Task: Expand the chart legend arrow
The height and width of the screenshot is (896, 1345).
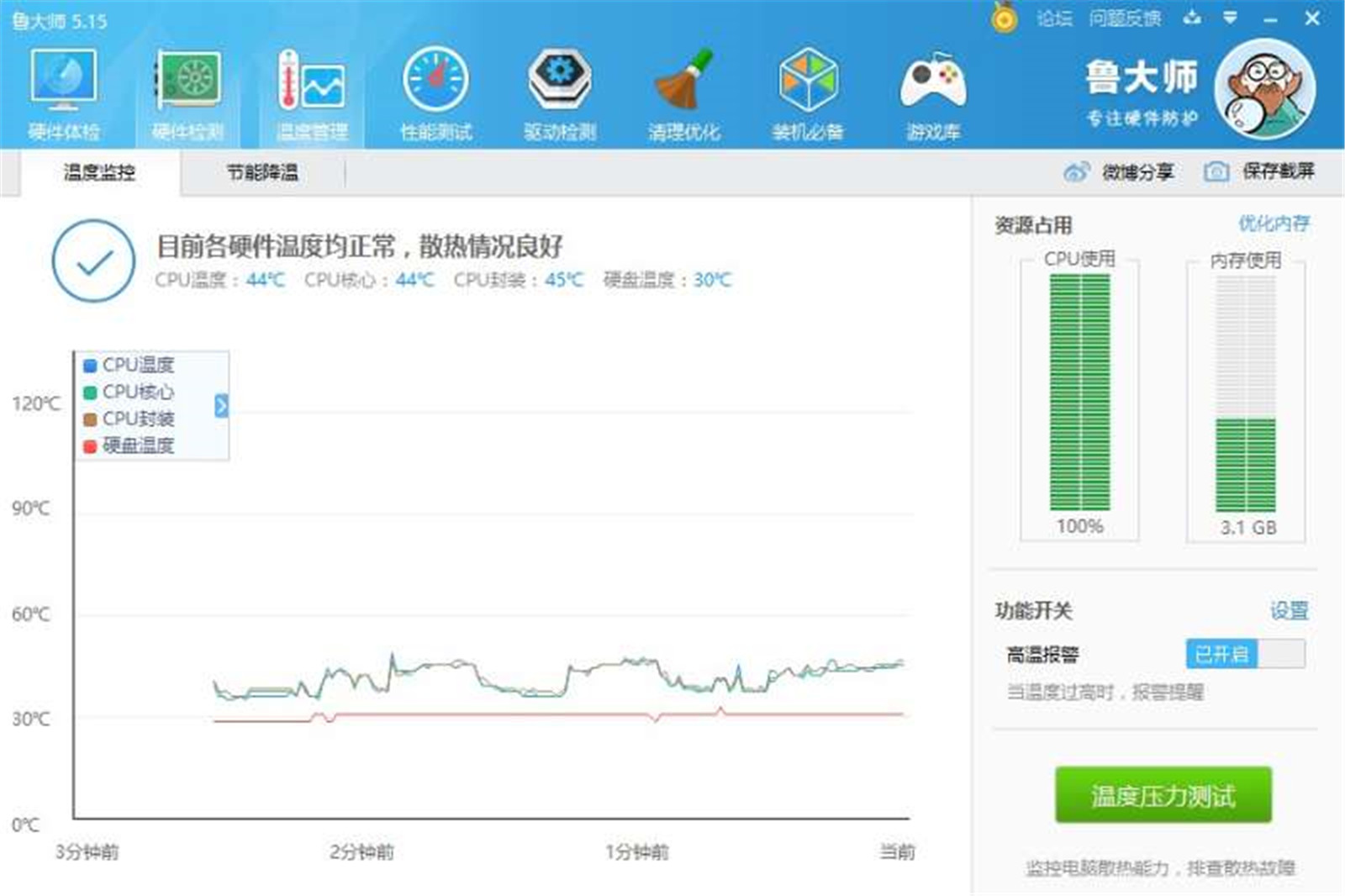Action: coord(219,405)
